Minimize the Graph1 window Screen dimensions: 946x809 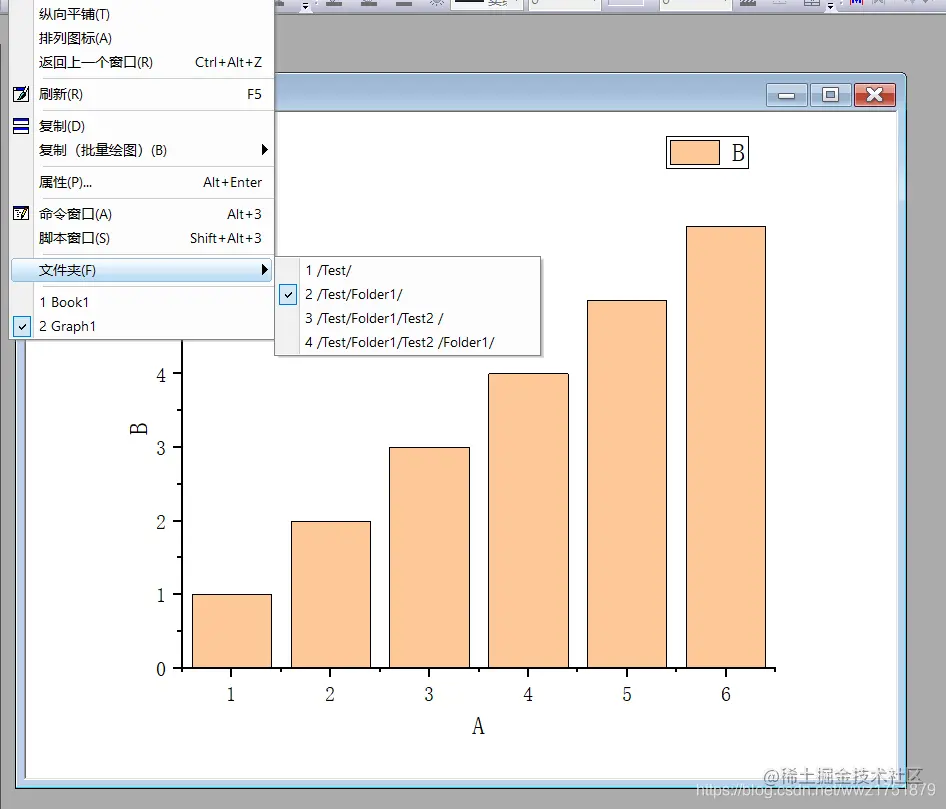tap(786, 95)
